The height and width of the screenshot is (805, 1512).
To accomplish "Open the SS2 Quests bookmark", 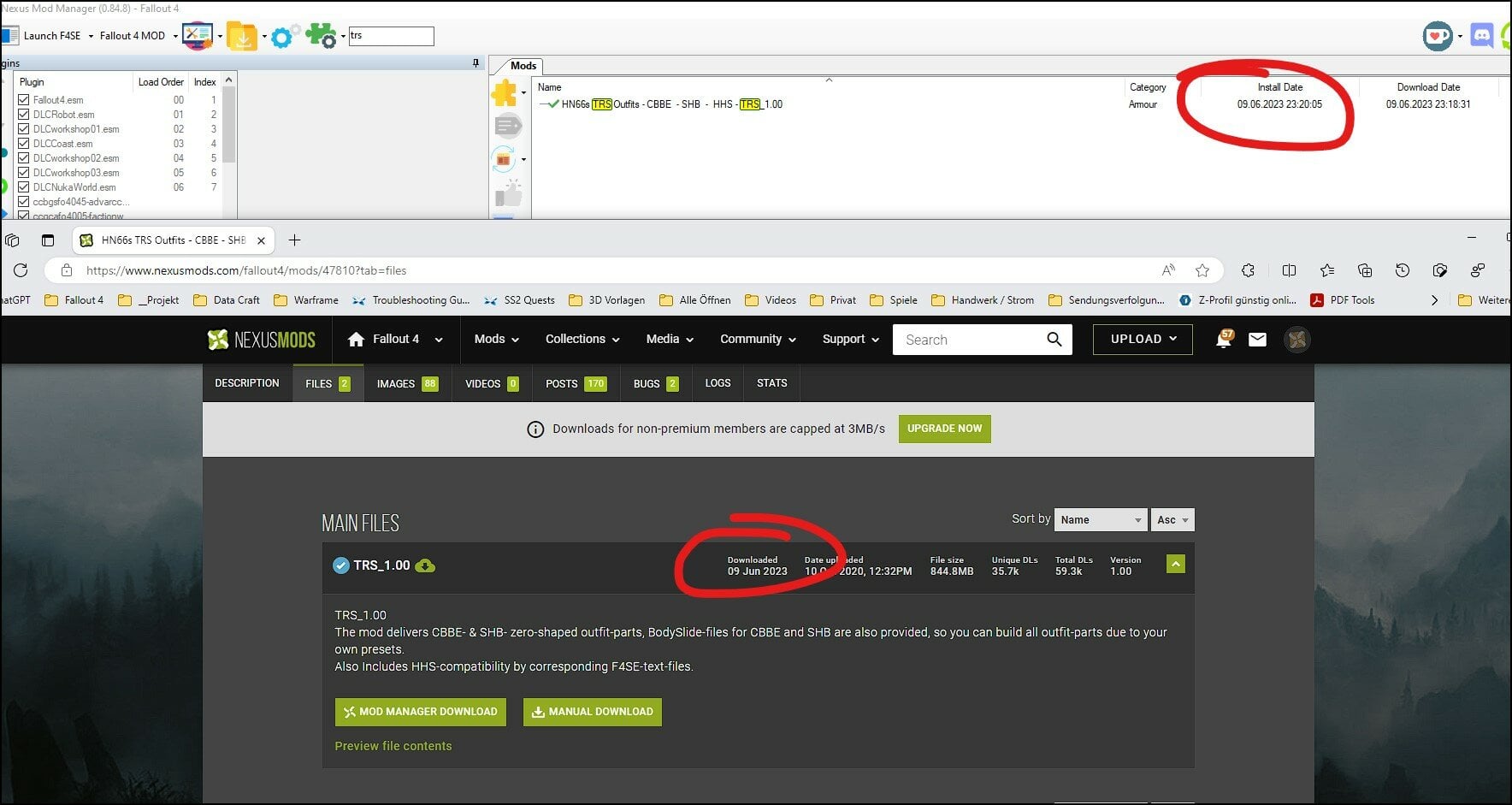I will [520, 300].
